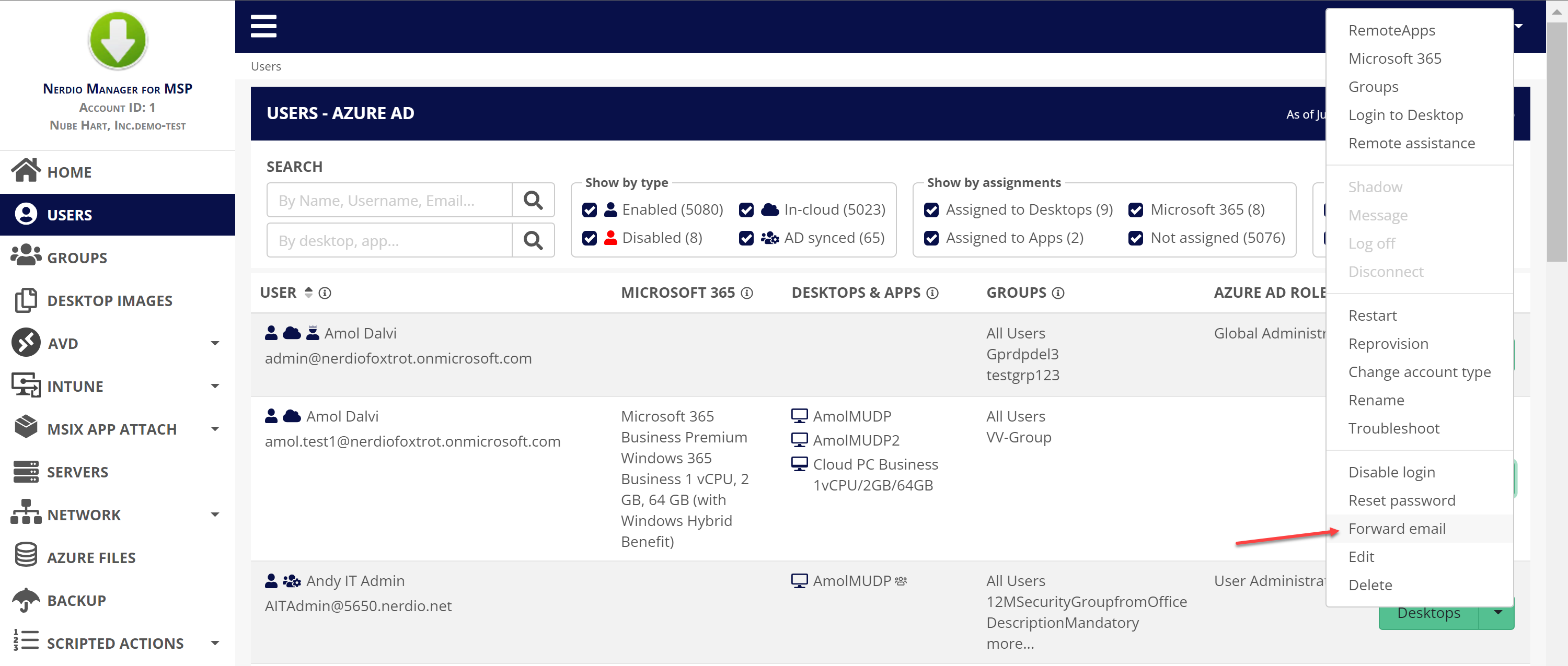Expand the AVD sidebar menu
The width and height of the screenshot is (1568, 666).
(x=214, y=343)
